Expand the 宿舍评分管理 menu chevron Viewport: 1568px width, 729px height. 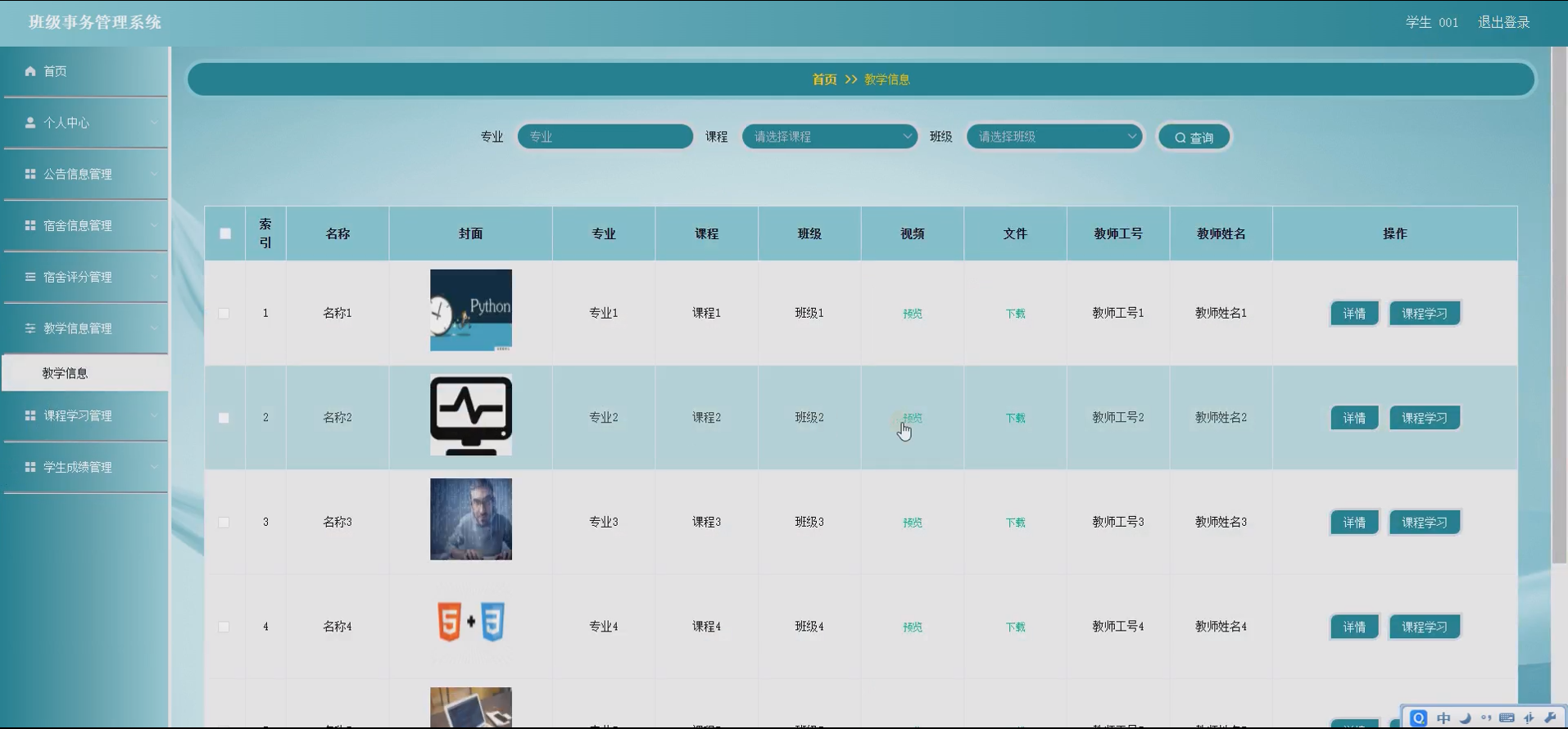154,277
